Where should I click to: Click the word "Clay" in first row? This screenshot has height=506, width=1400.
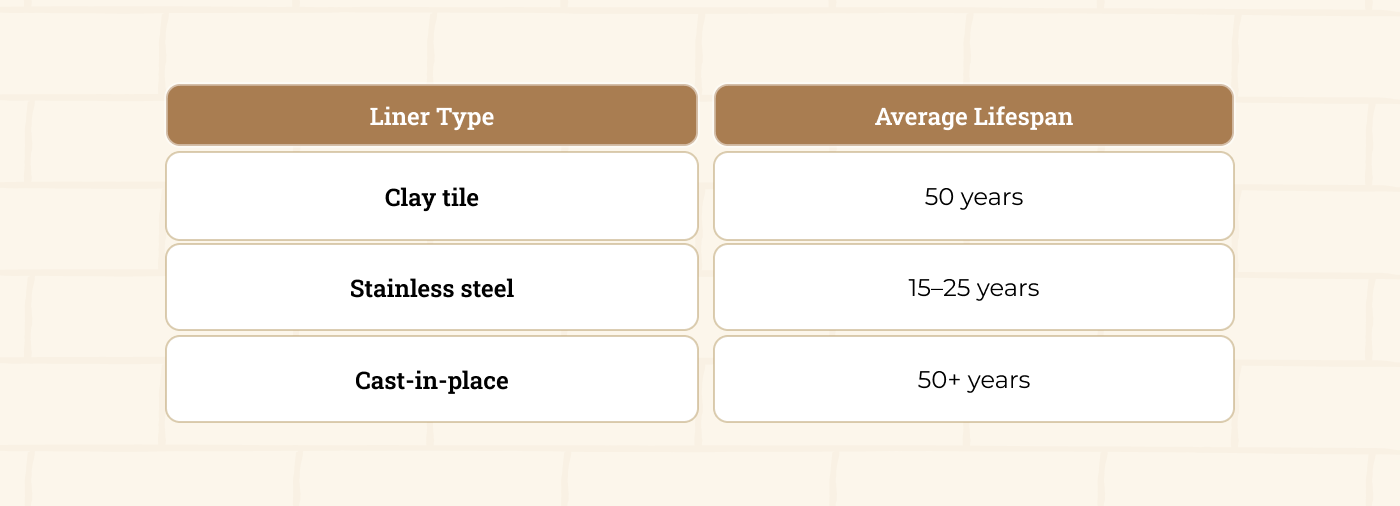coord(408,198)
